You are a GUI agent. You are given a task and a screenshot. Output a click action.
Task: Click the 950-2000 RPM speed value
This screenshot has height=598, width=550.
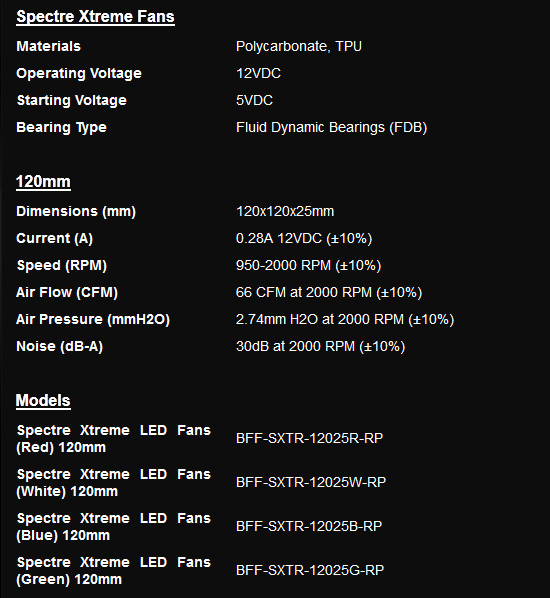click(309, 265)
